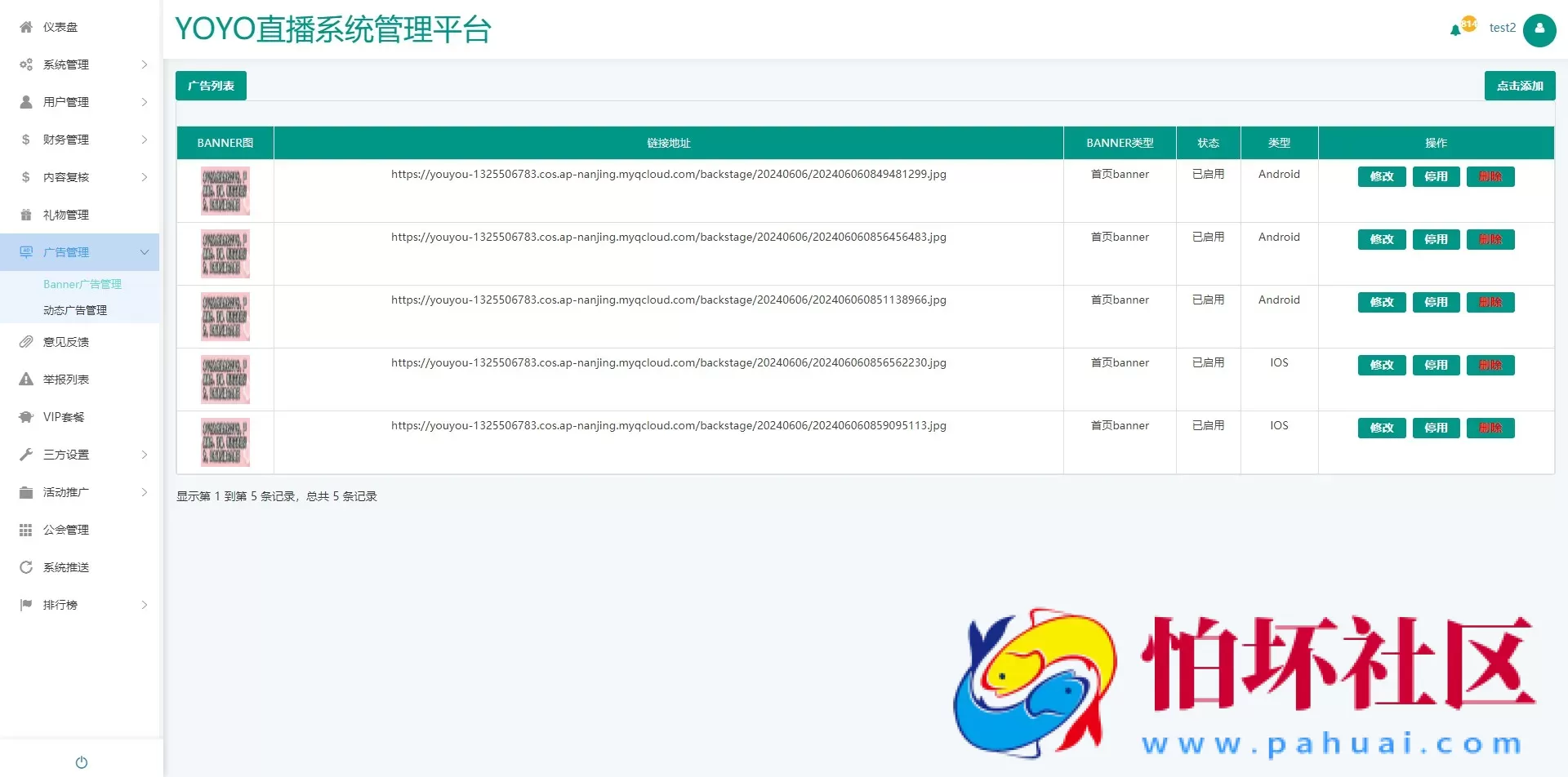Click the 系统推送 refresh icon
The image size is (1568, 777).
click(x=26, y=567)
